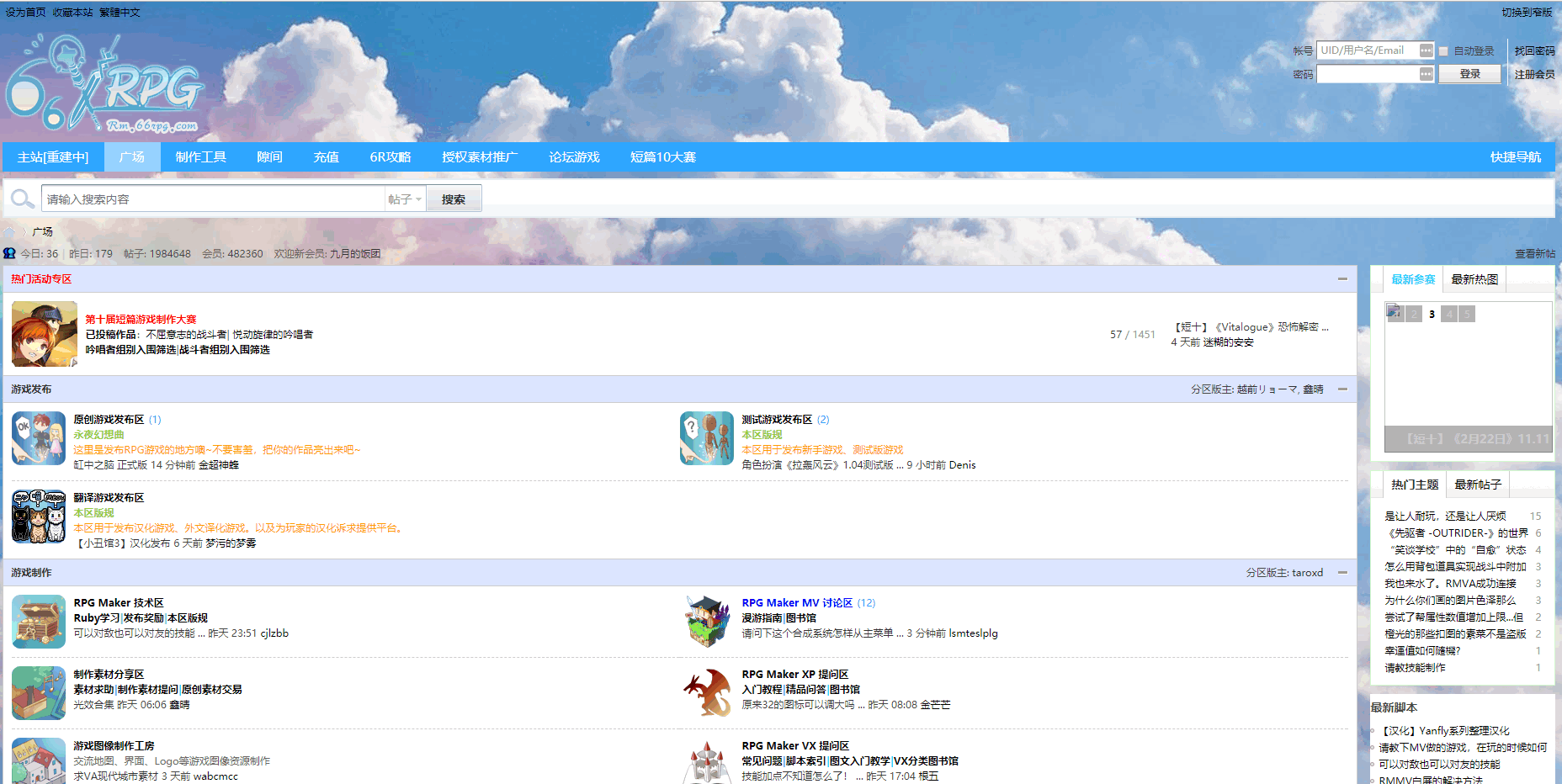Select the 热门主题 tab
The width and height of the screenshot is (1562, 784).
pos(1415,485)
